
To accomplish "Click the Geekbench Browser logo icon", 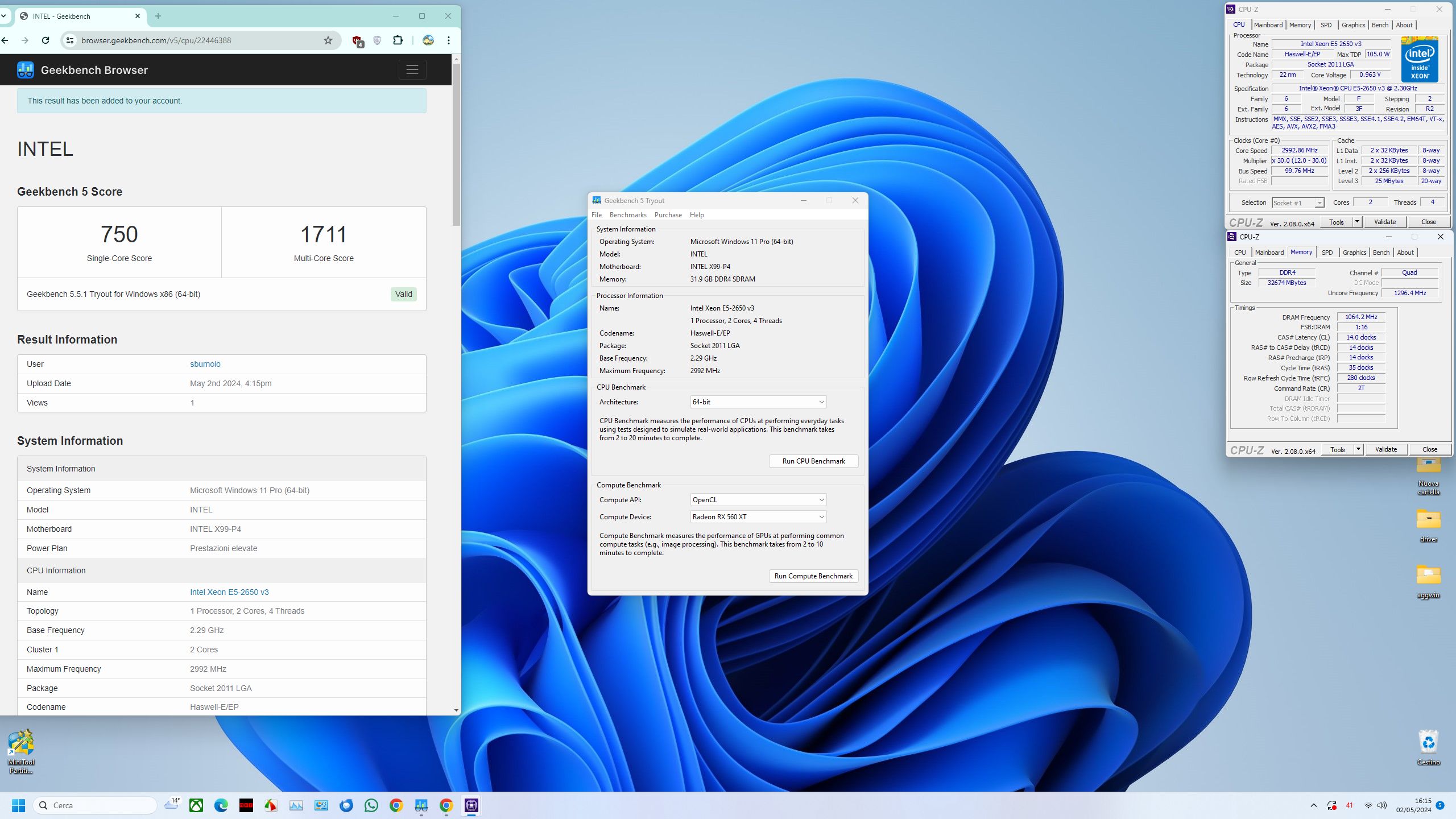I will coord(26,70).
